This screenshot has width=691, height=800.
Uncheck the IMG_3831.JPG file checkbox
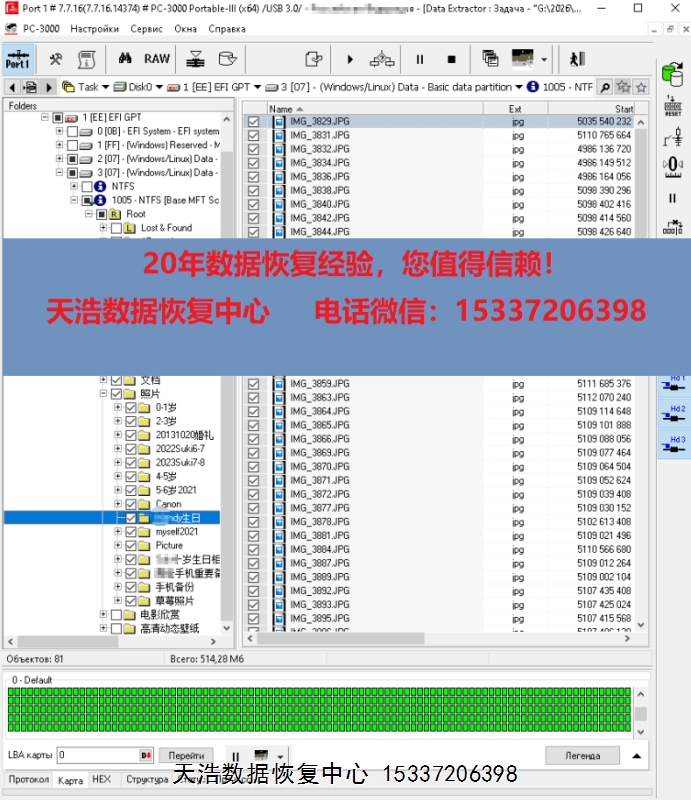(x=253, y=135)
